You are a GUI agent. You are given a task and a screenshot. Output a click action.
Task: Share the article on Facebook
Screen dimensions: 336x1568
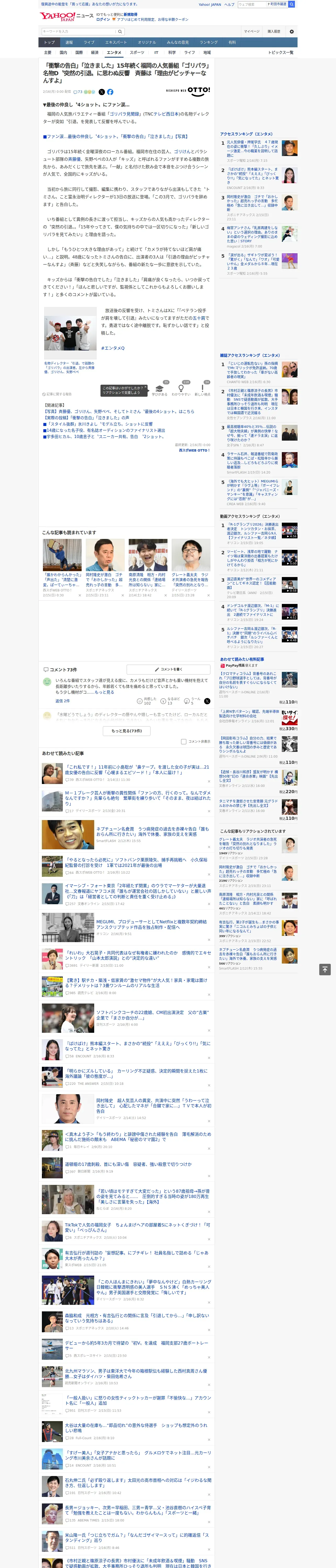point(110,92)
